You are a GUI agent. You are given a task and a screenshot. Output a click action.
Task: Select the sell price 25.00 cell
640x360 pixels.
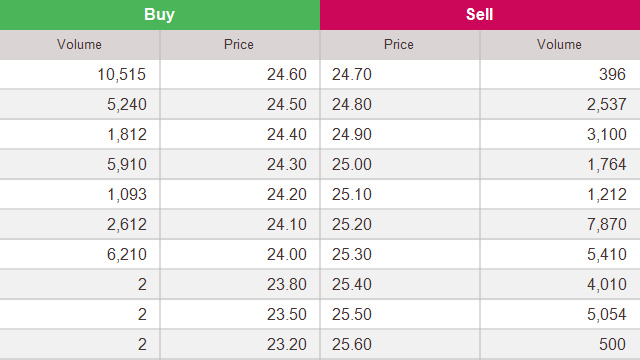(x=400, y=164)
